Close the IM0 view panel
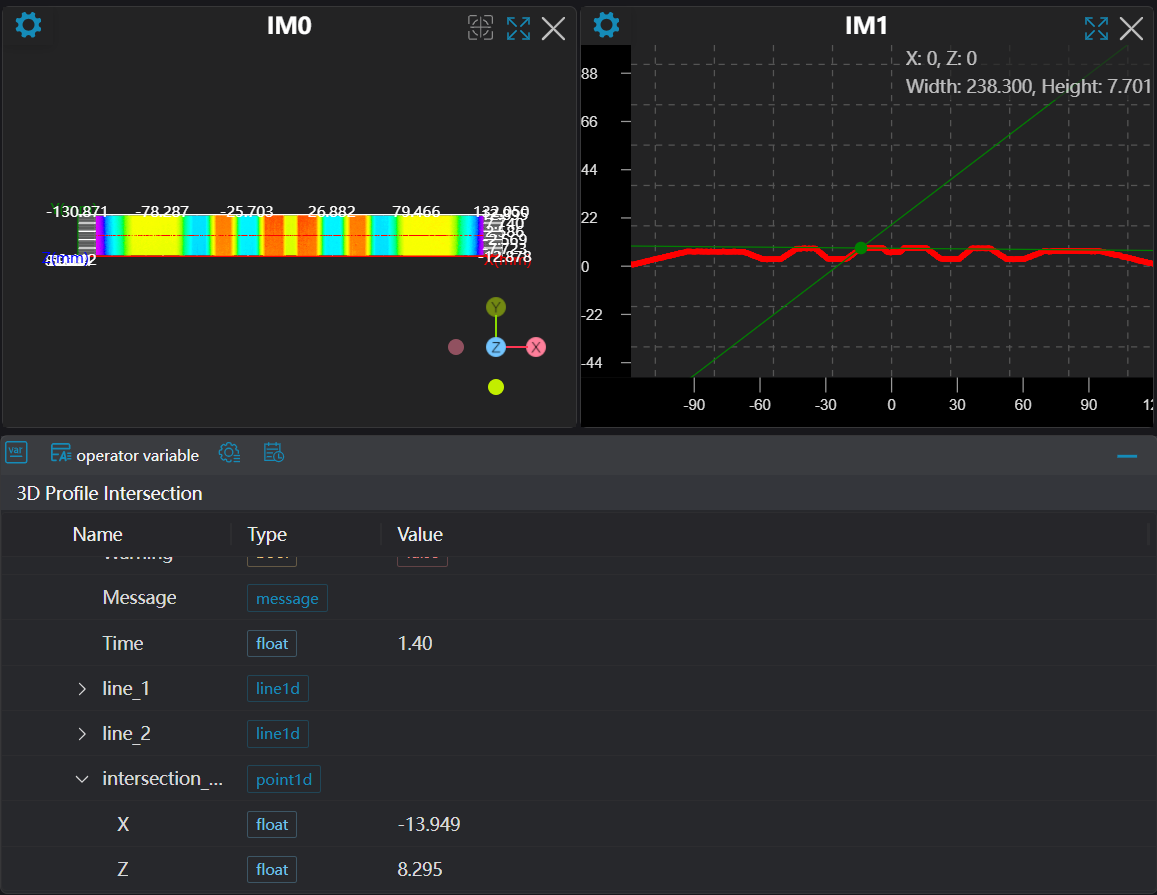This screenshot has width=1157, height=895. [553, 28]
